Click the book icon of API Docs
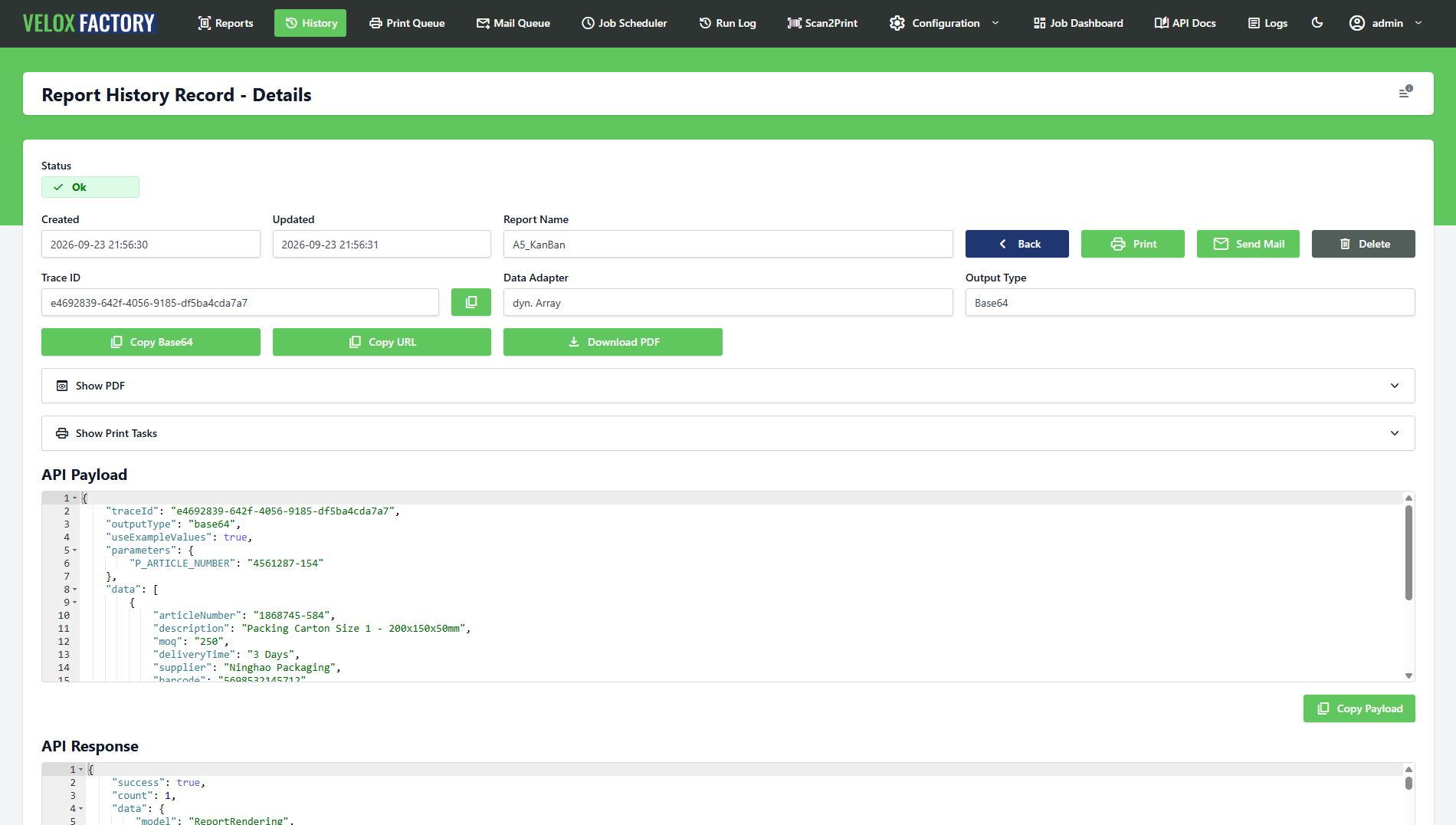This screenshot has width=1456, height=825. tap(1161, 23)
